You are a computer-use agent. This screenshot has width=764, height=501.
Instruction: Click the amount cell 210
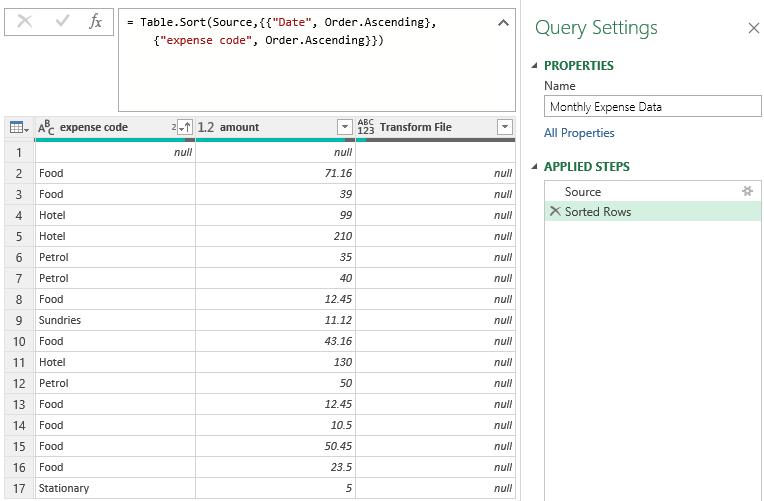[x=275, y=236]
